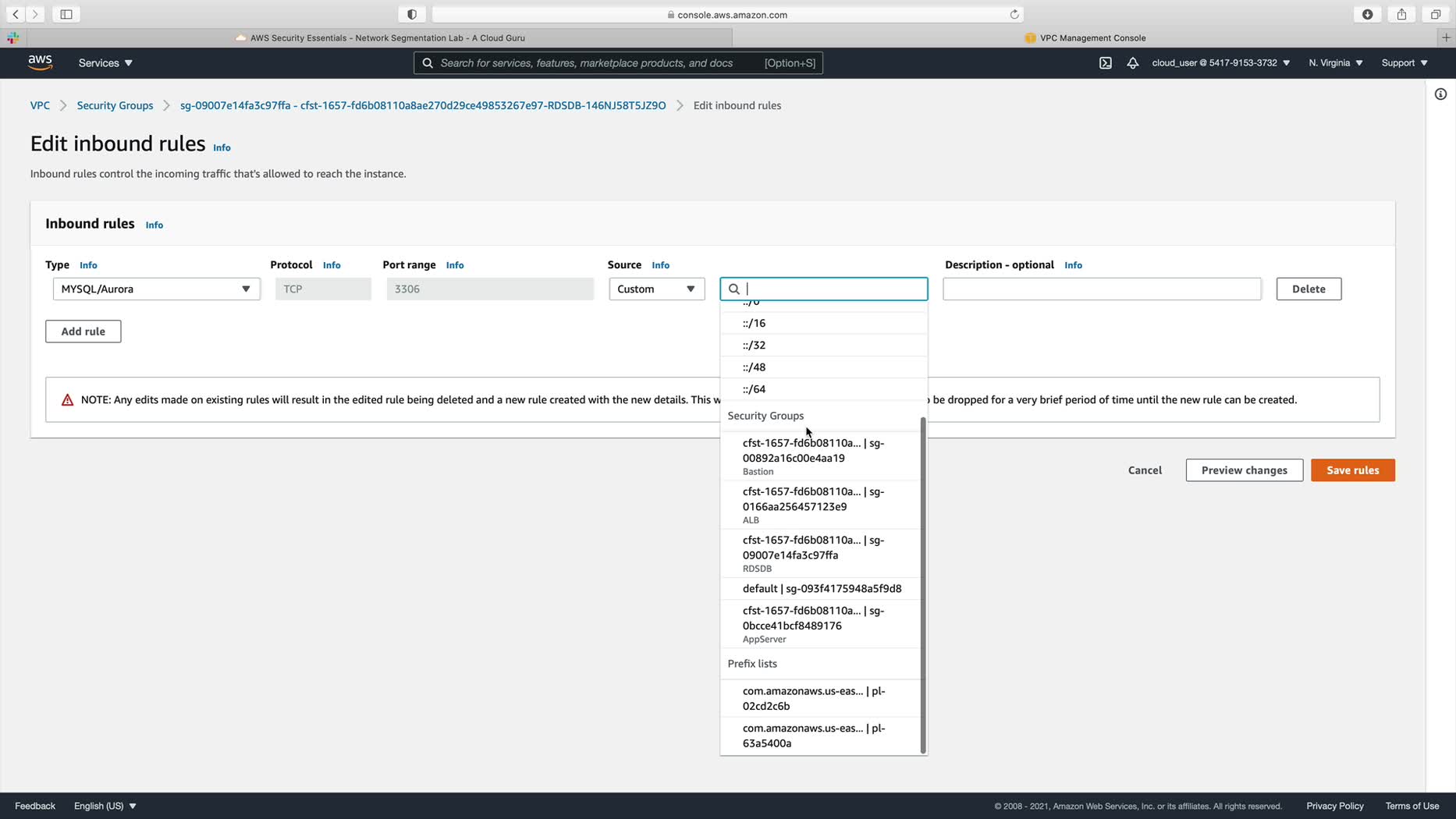Click Save rules button

(x=1352, y=470)
